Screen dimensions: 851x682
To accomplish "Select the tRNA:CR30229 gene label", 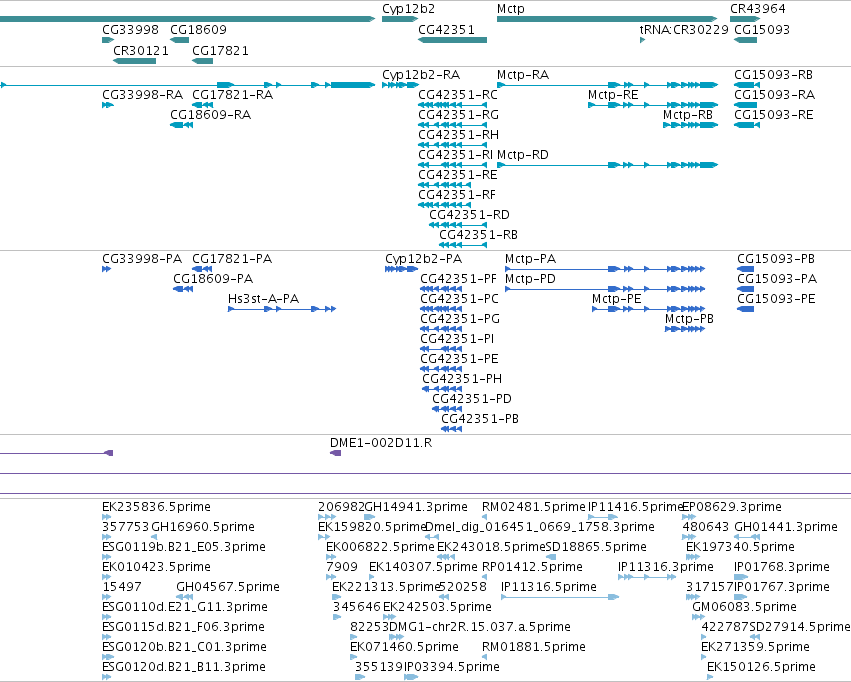I will click(684, 29).
